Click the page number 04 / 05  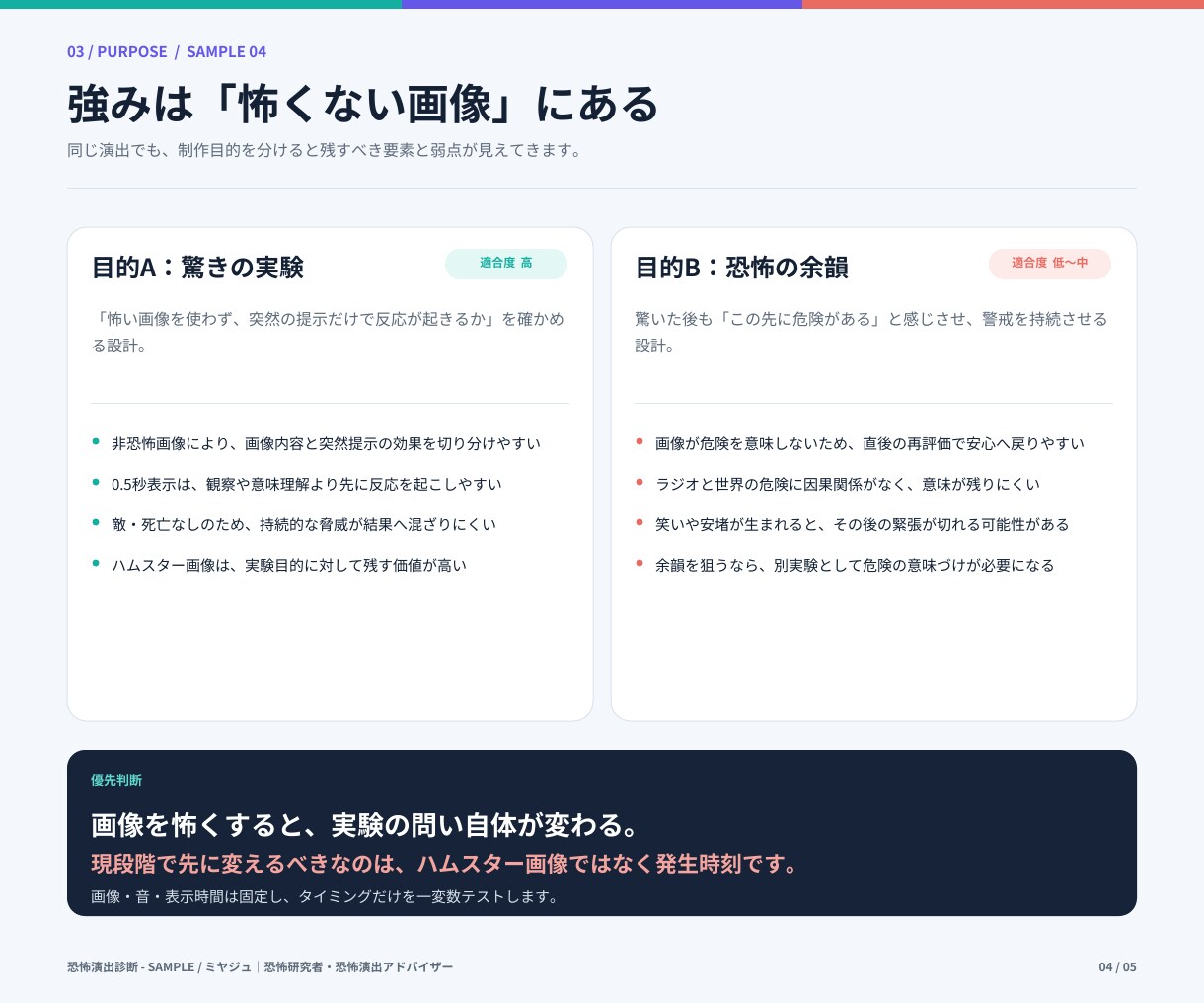click(1118, 966)
